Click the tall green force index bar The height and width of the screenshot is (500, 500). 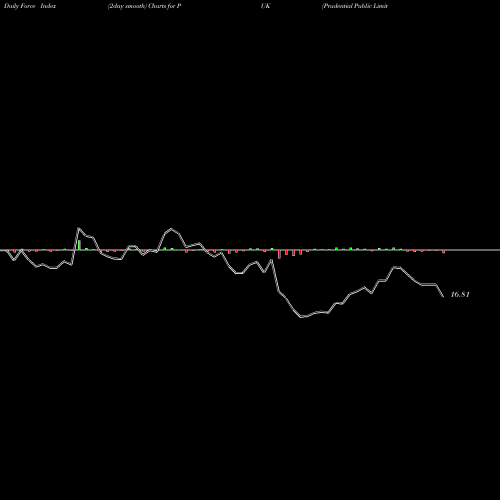pyautogui.click(x=79, y=245)
